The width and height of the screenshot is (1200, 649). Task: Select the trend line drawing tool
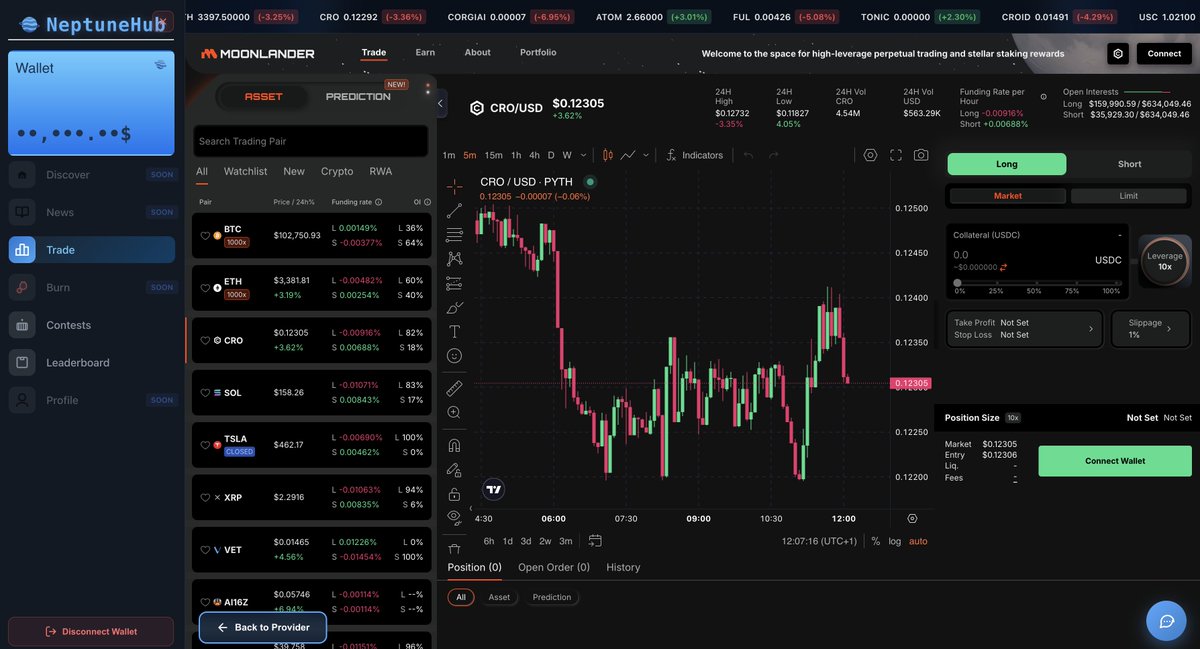click(454, 211)
